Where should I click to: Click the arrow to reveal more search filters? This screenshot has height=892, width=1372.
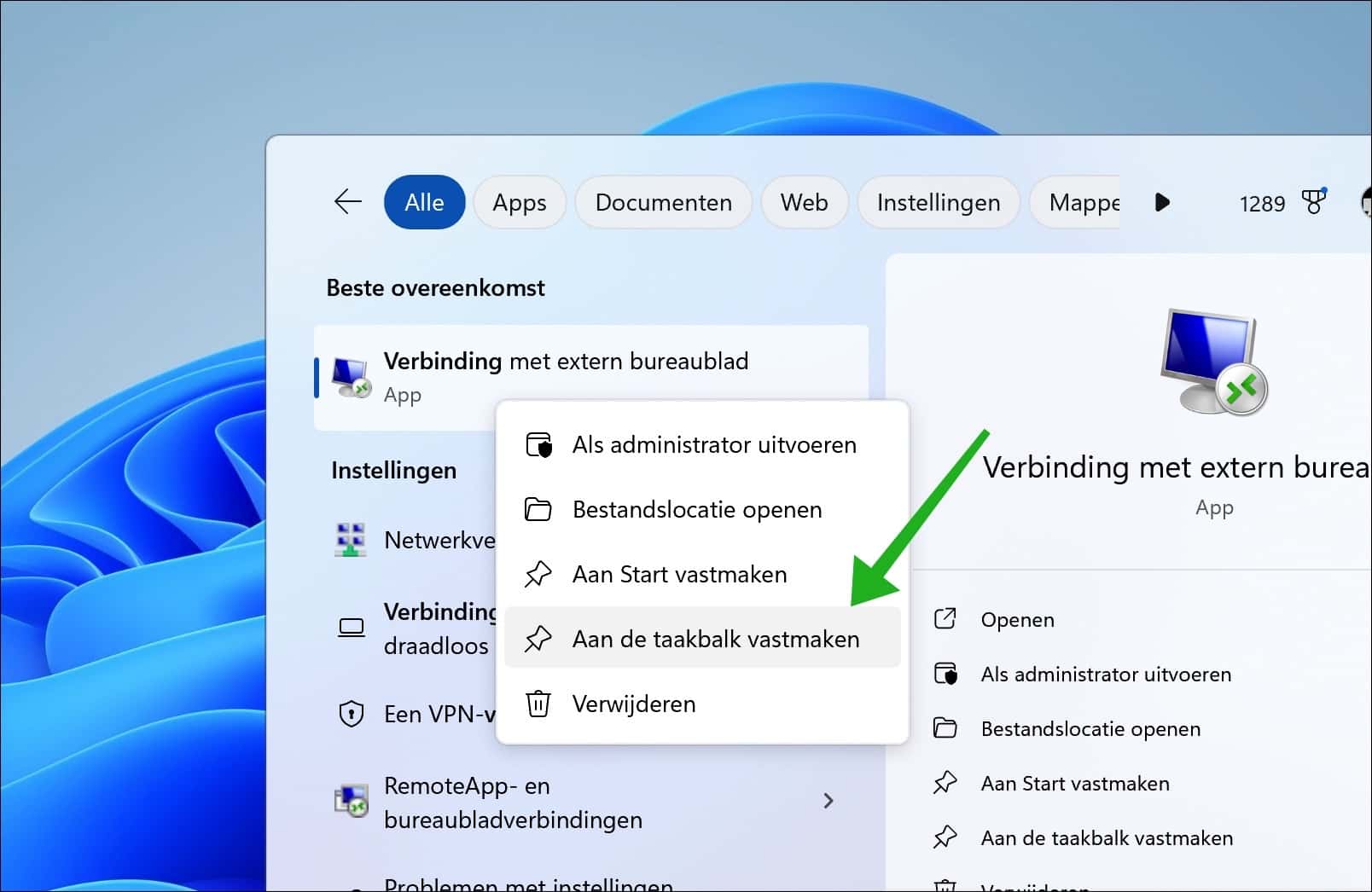pos(1162,202)
